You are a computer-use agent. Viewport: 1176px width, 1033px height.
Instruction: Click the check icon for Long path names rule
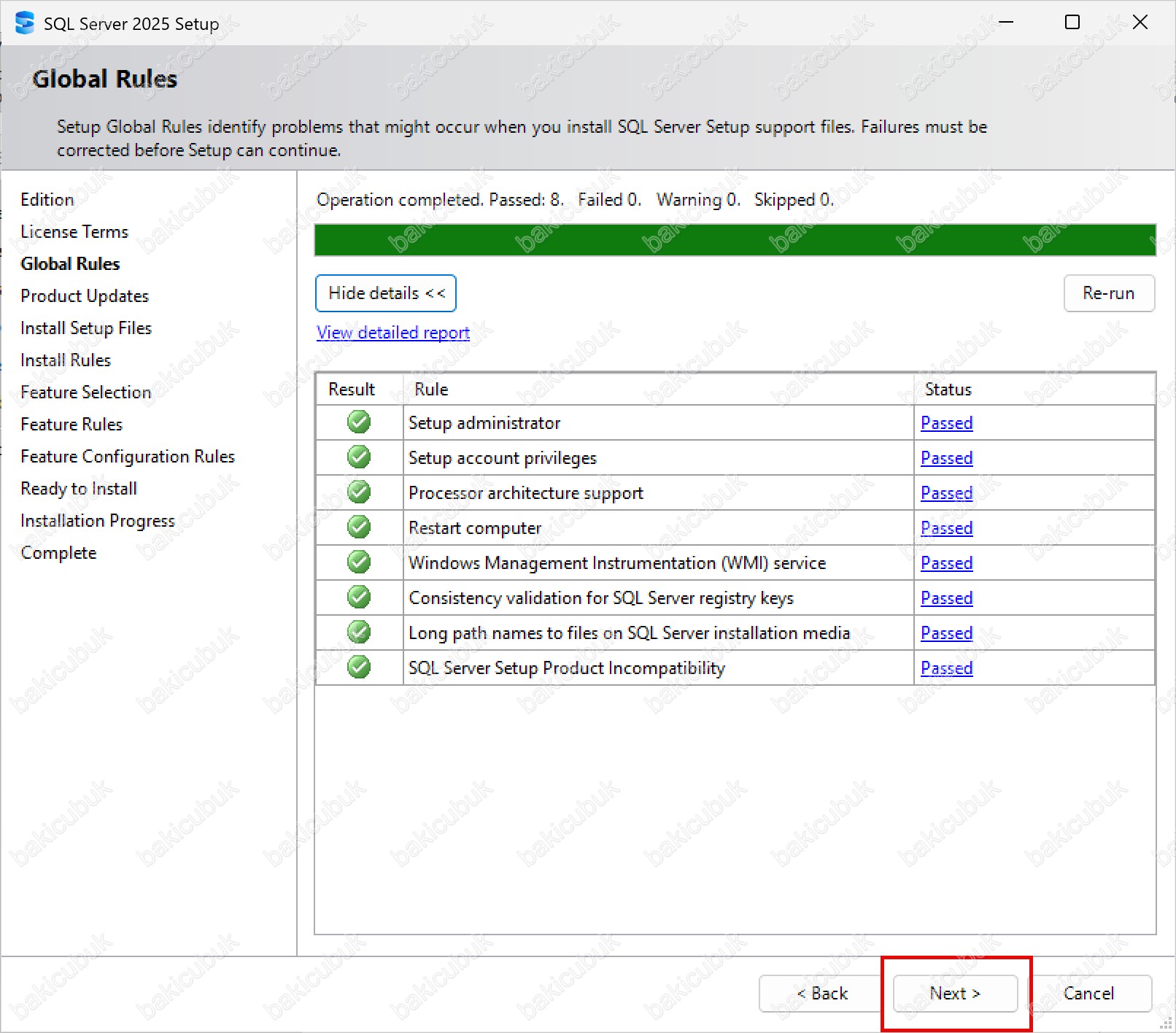[358, 632]
